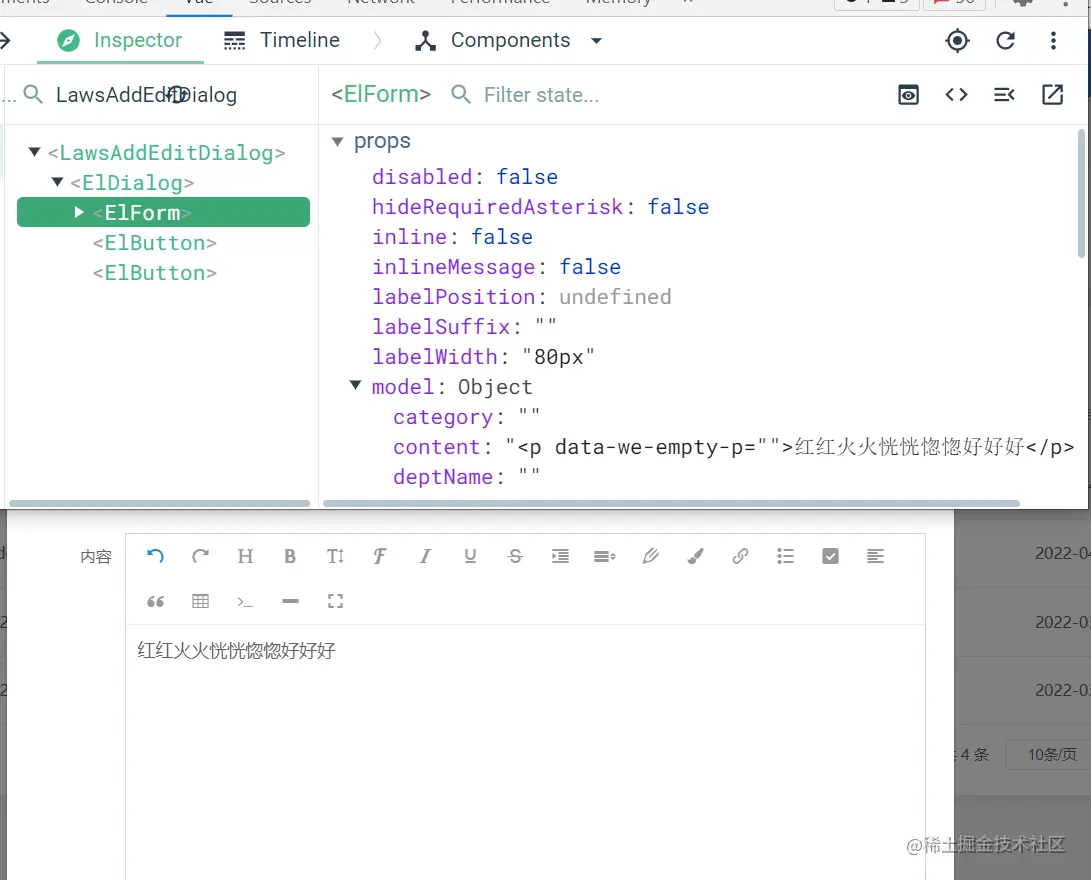Screen dimensions: 1091x880
Task: Click the code block icon
Action: (x=245, y=601)
